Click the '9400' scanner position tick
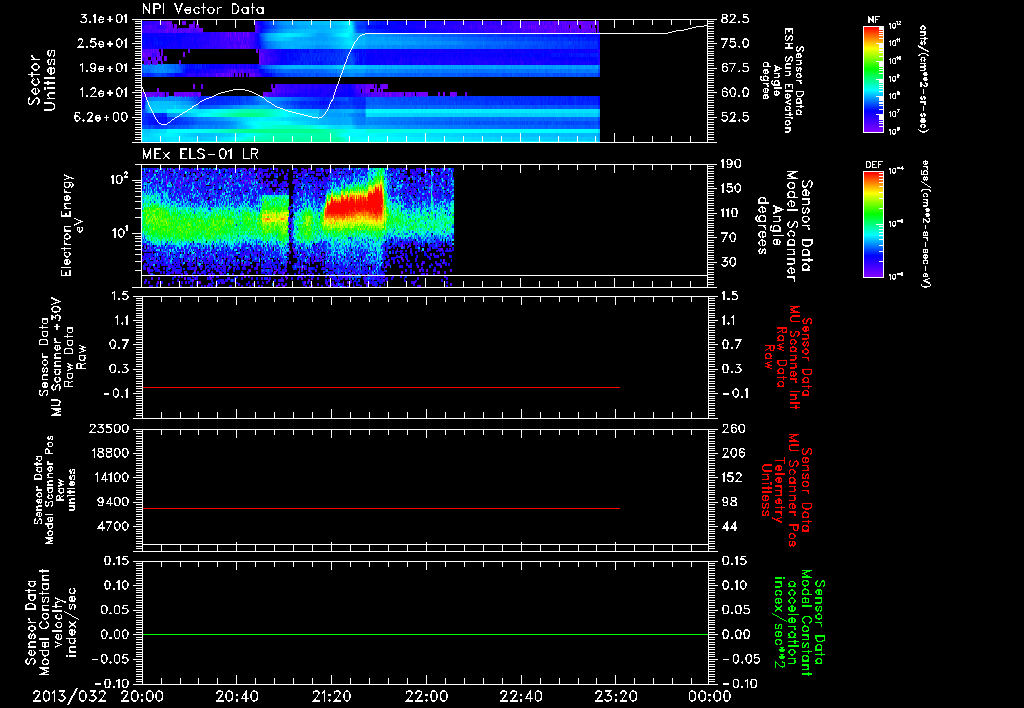Screen dimensions: 1024x708 click(113, 502)
